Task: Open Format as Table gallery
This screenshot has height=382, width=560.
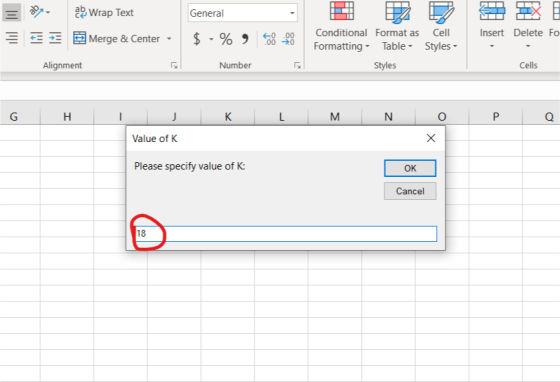Action: (397, 26)
